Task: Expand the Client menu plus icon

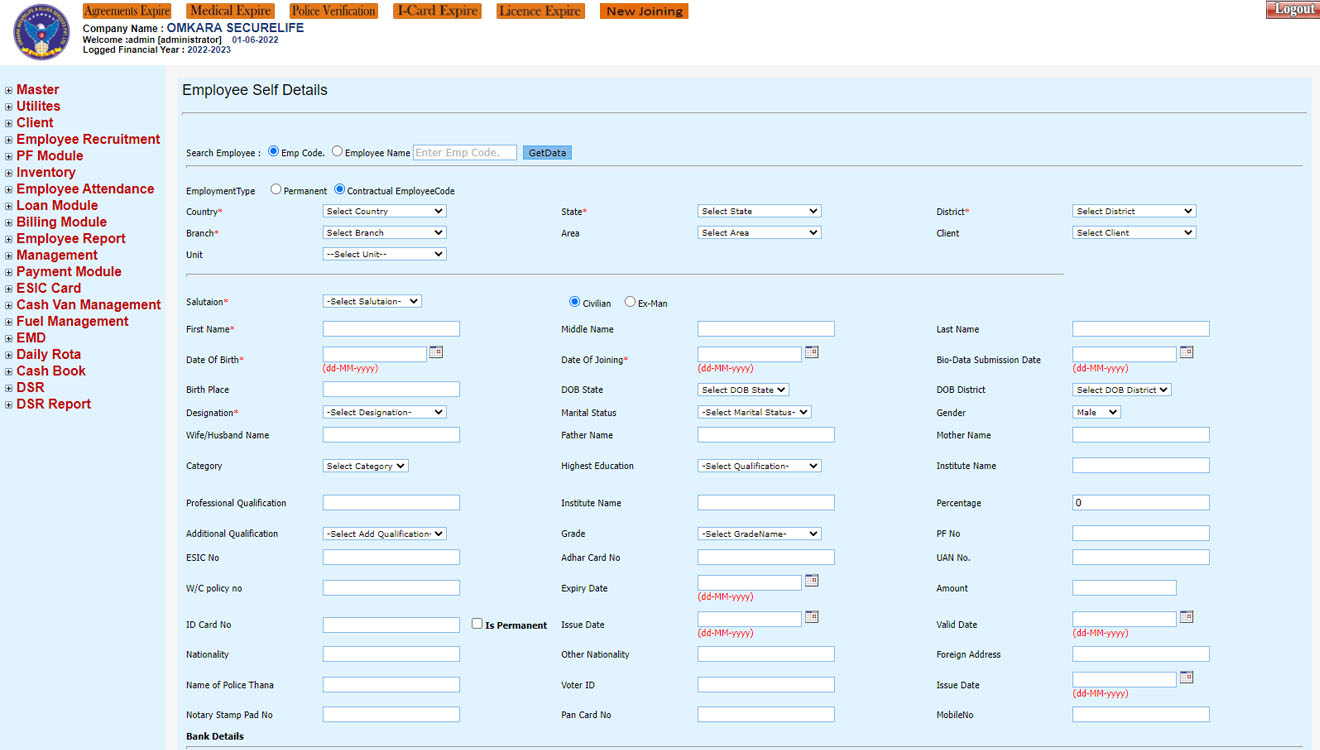Action: (x=9, y=123)
